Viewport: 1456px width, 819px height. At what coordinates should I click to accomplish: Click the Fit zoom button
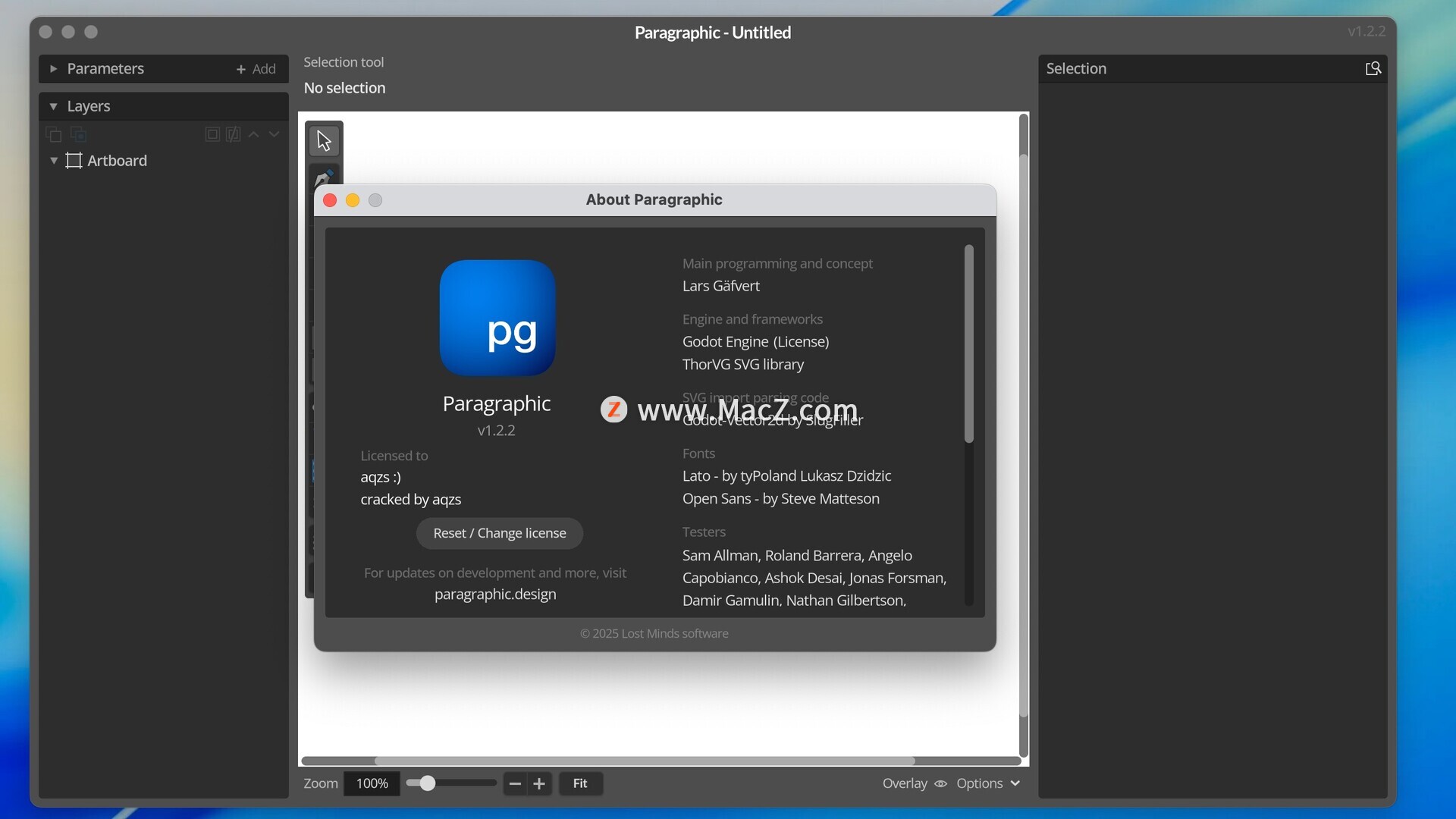click(580, 783)
